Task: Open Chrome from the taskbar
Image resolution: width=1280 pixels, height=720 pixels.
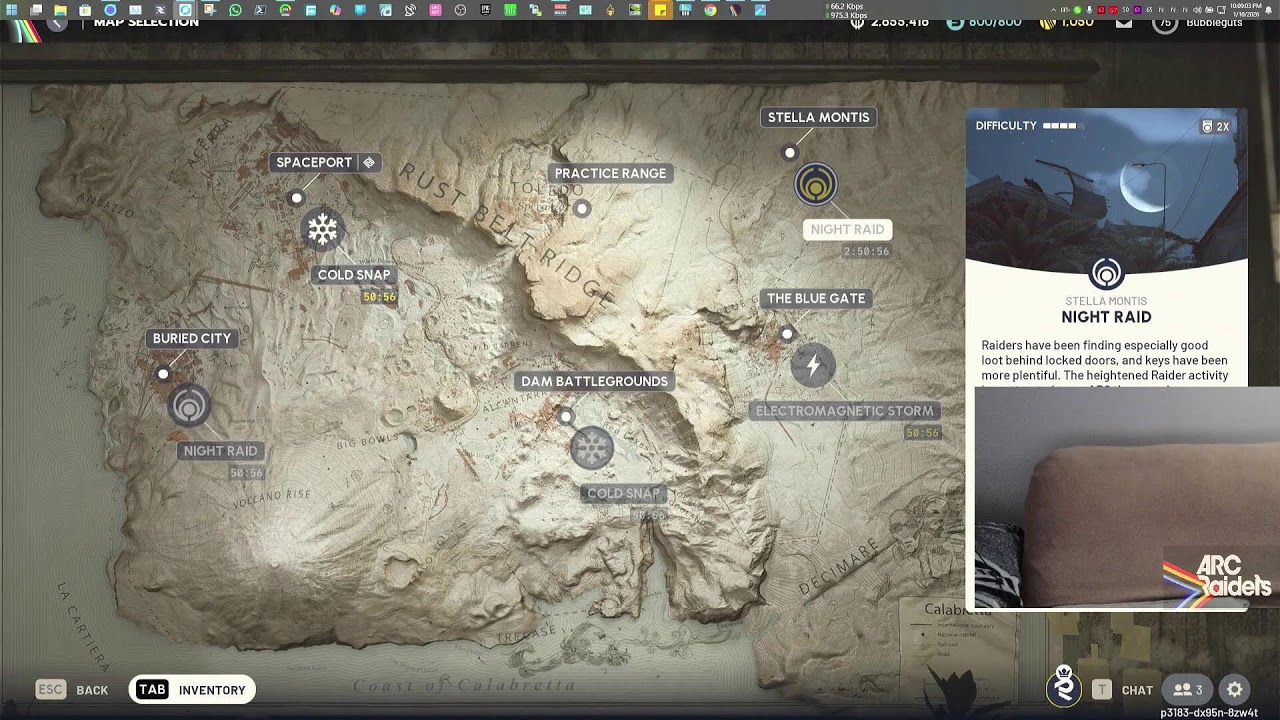Action: pyautogui.click(x=710, y=10)
